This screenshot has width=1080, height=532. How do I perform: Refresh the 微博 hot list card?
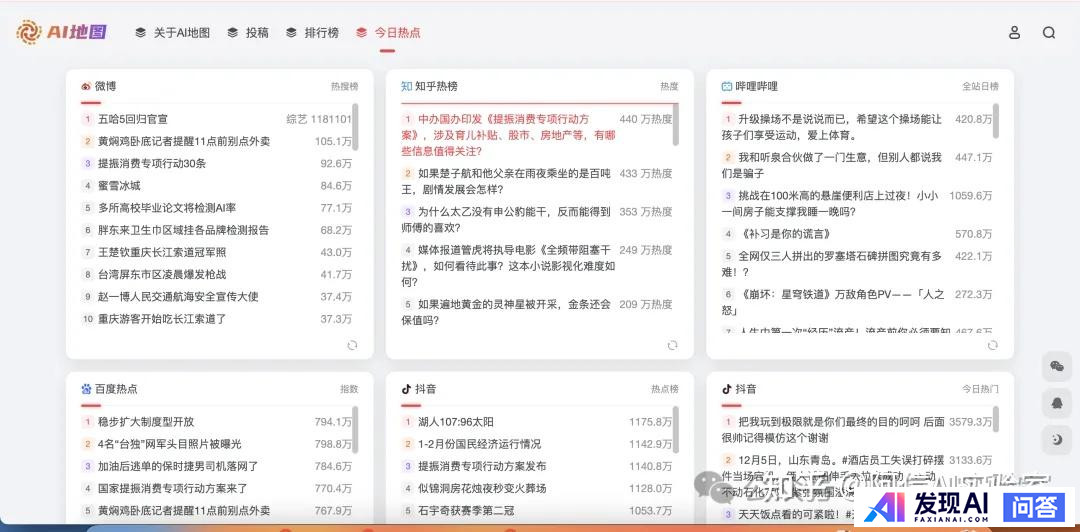point(352,345)
